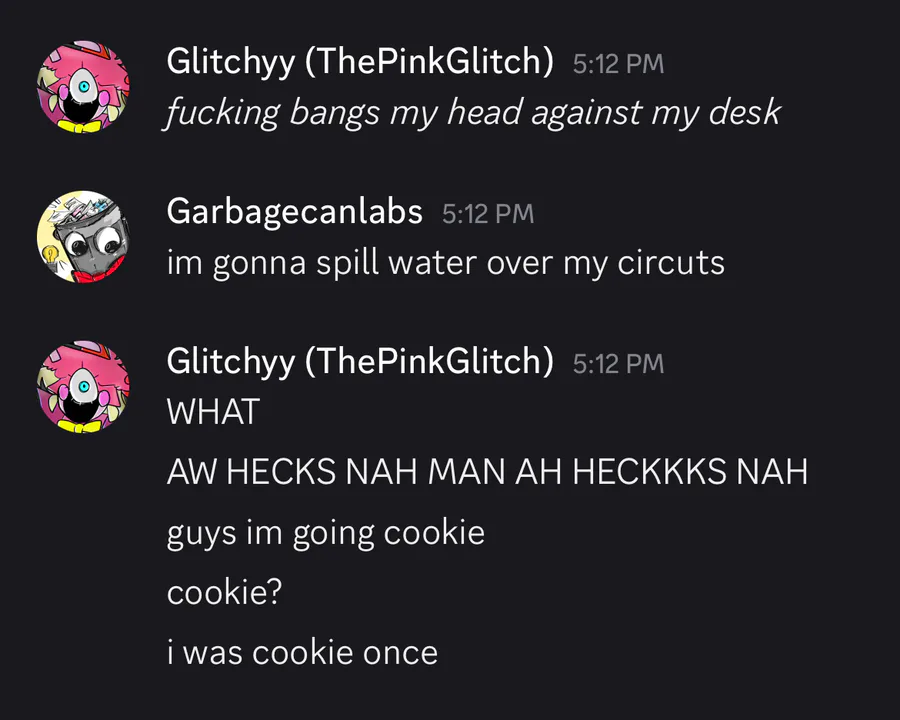Open the Garbagecanlabs trash can avatar

pyautogui.click(x=83, y=237)
